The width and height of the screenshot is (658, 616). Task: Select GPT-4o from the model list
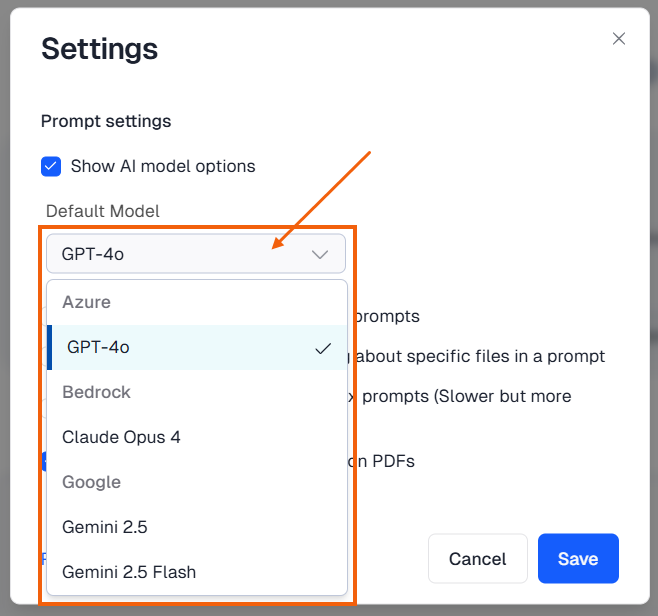(x=98, y=347)
